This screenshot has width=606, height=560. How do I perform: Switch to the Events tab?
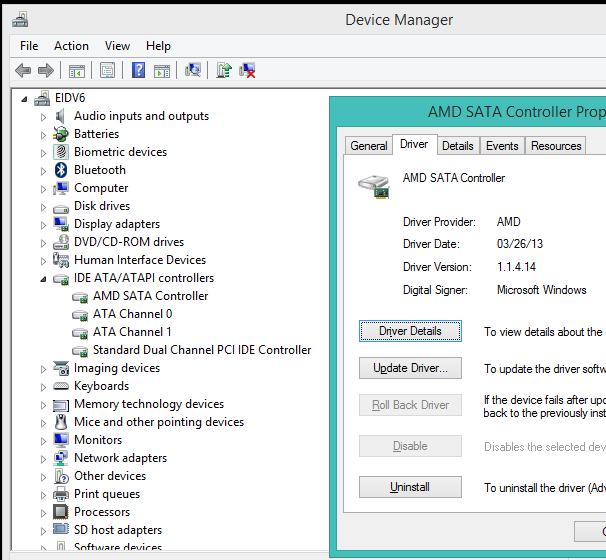[502, 146]
